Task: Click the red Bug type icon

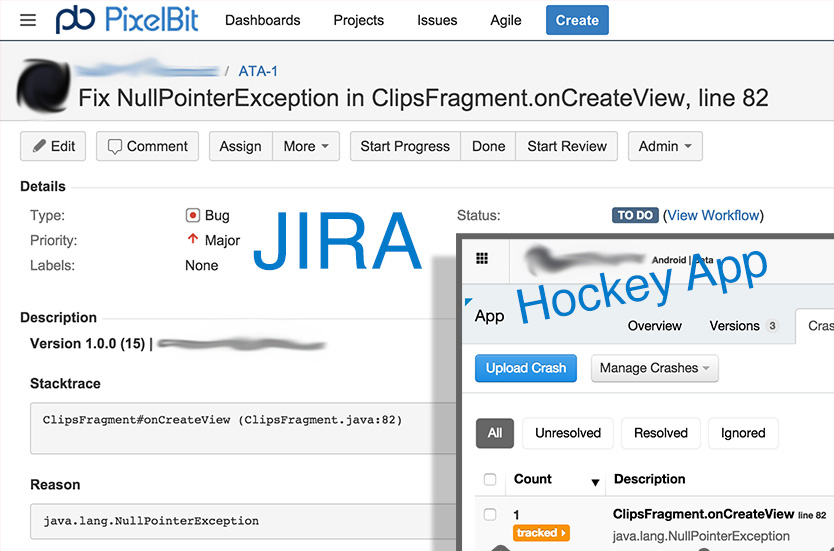Action: (x=193, y=215)
